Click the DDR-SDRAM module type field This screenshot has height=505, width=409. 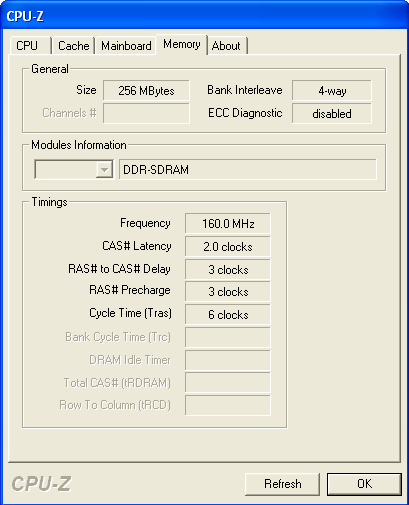pyautogui.click(x=248, y=169)
